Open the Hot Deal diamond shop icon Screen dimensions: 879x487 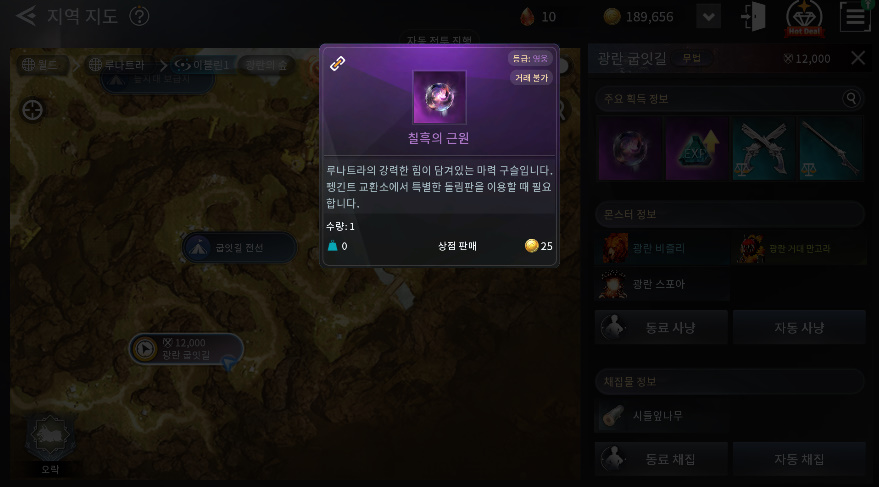(804, 18)
